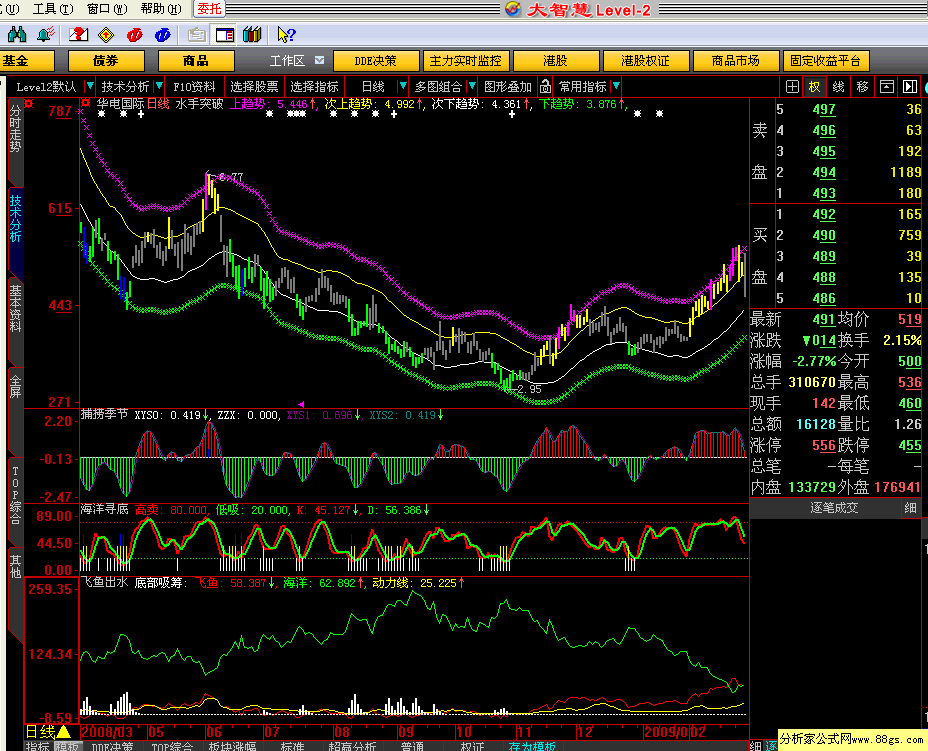Click 选择指标 in chart toolbar
Screen dimensions: 928x751
coord(314,86)
